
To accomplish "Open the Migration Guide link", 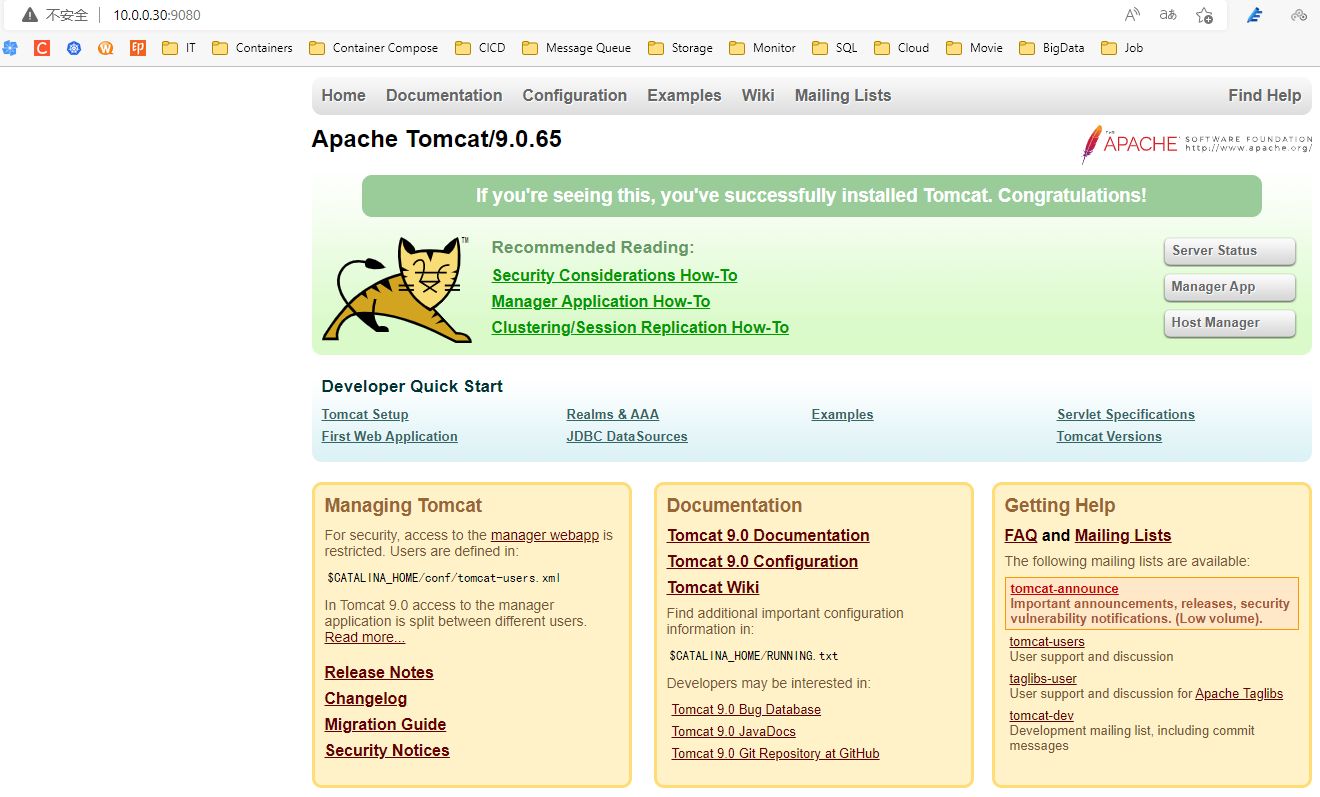I will pos(385,724).
